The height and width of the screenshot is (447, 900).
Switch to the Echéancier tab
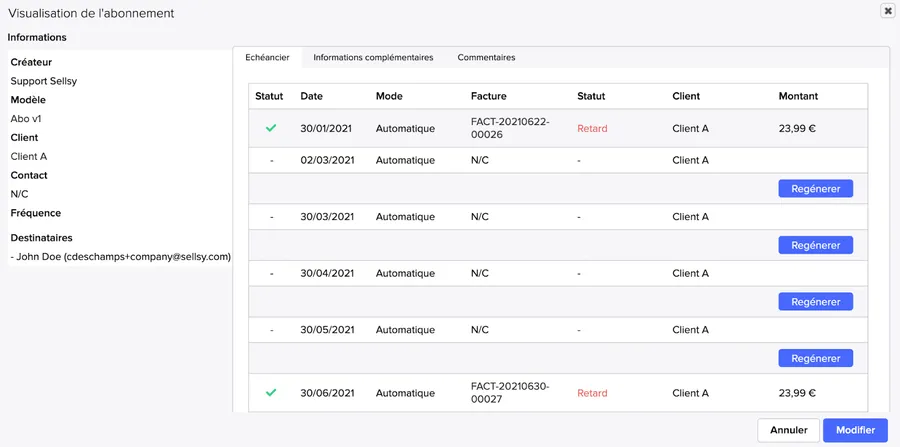point(268,58)
